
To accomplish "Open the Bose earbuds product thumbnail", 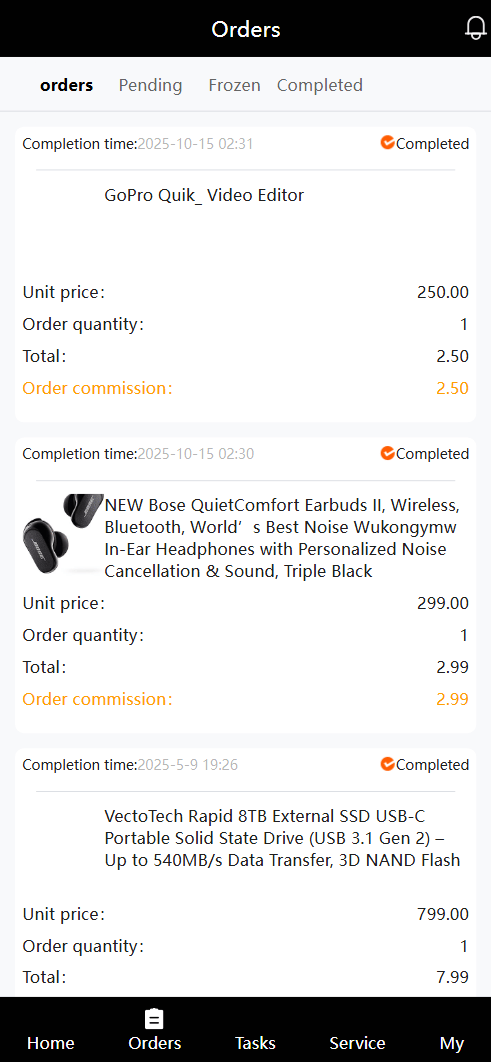I will point(63,534).
